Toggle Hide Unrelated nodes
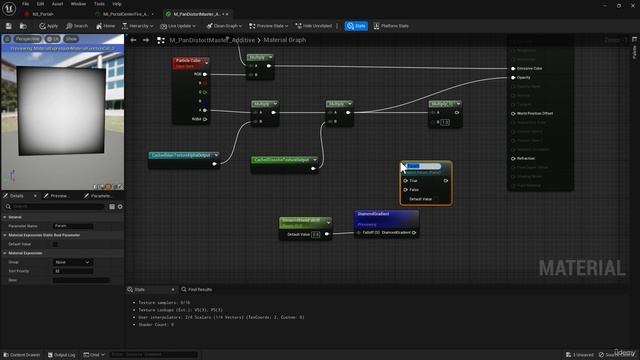The width and height of the screenshot is (640, 360). (313, 26)
